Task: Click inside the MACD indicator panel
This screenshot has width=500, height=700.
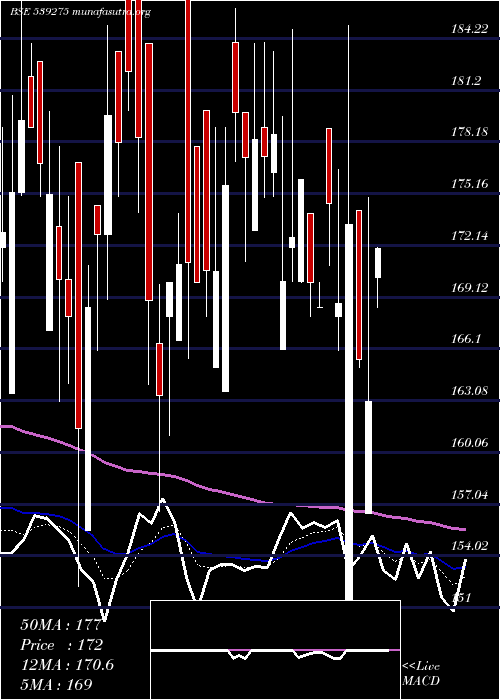Action: click(275, 650)
